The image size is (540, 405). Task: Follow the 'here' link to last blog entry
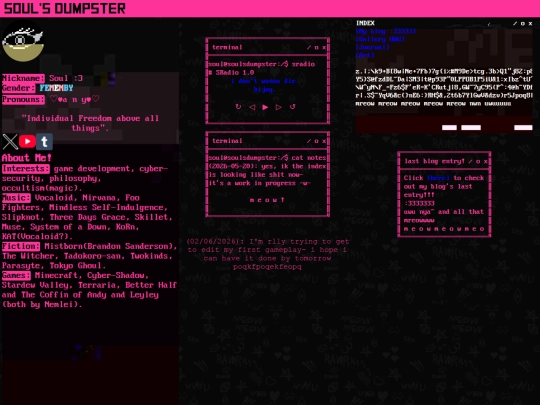click(438, 178)
